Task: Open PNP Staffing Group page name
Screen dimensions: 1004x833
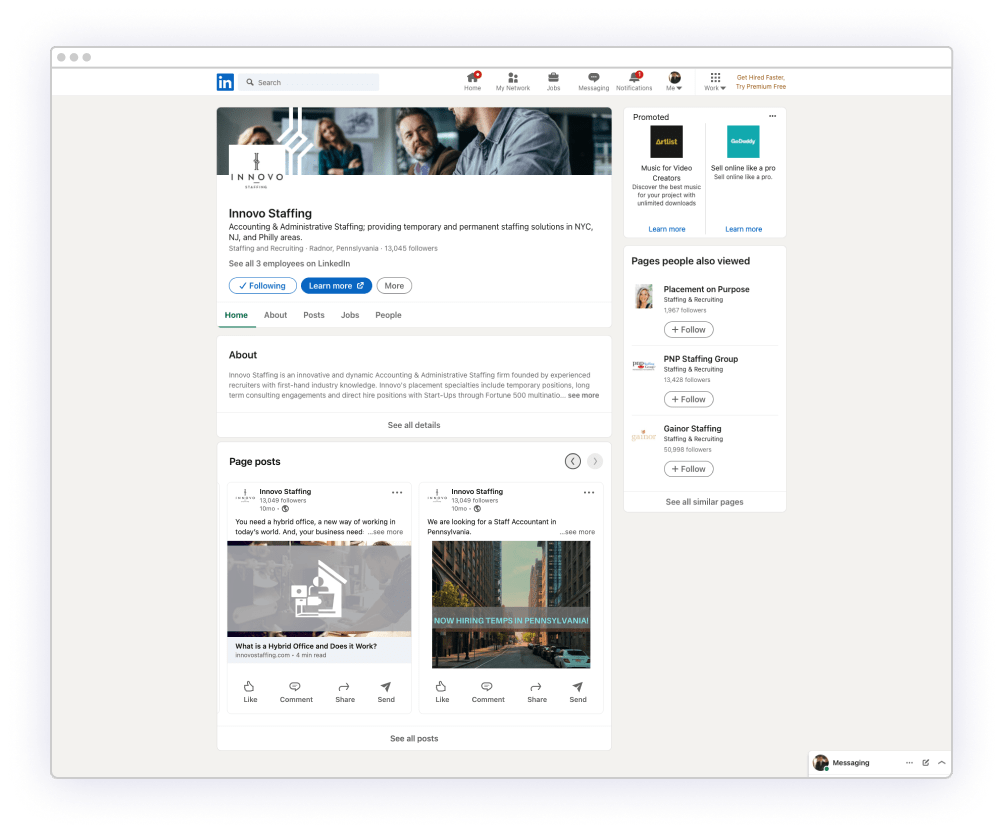Action: pos(700,359)
